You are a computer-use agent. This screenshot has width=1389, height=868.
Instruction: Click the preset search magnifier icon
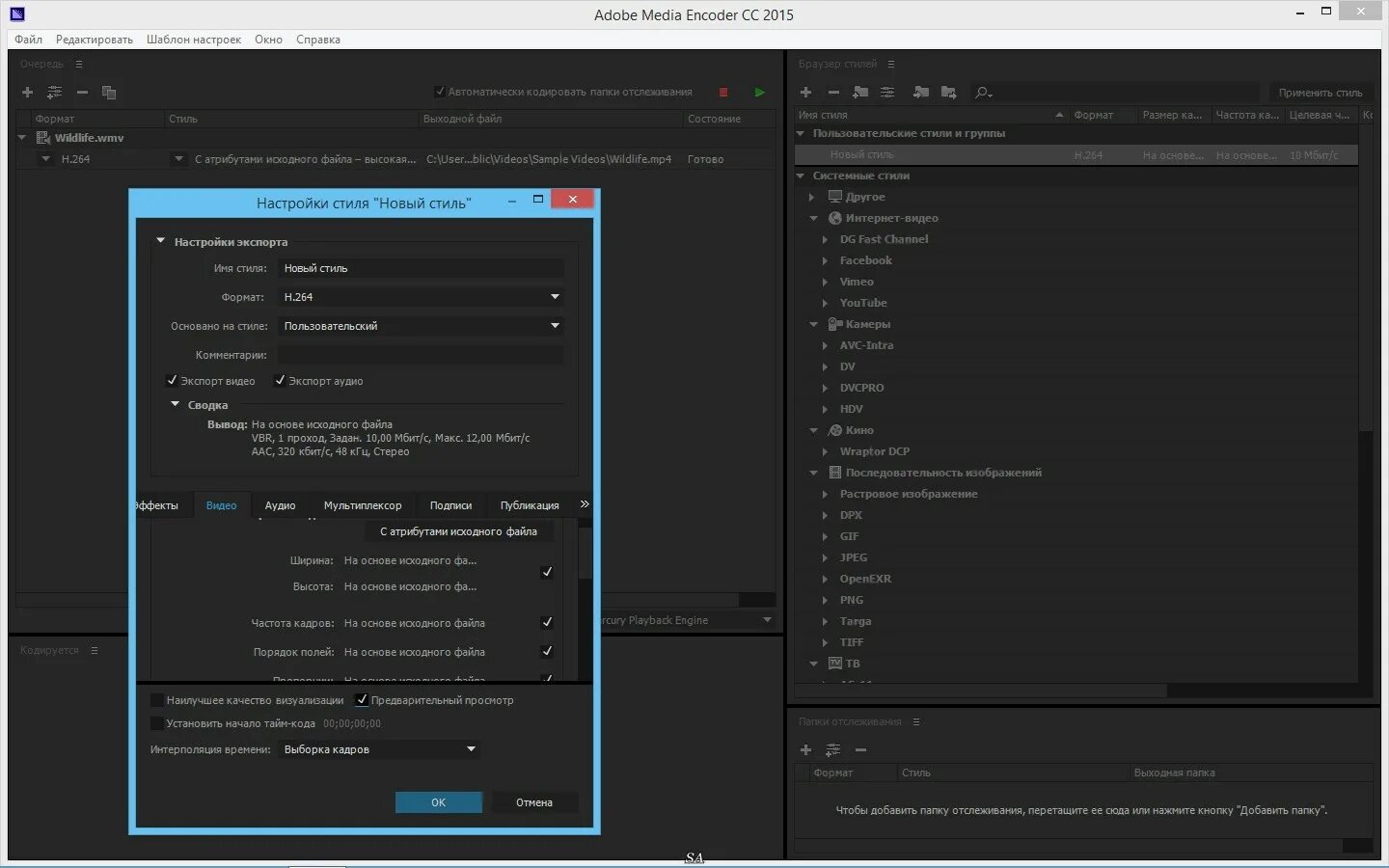(983, 93)
